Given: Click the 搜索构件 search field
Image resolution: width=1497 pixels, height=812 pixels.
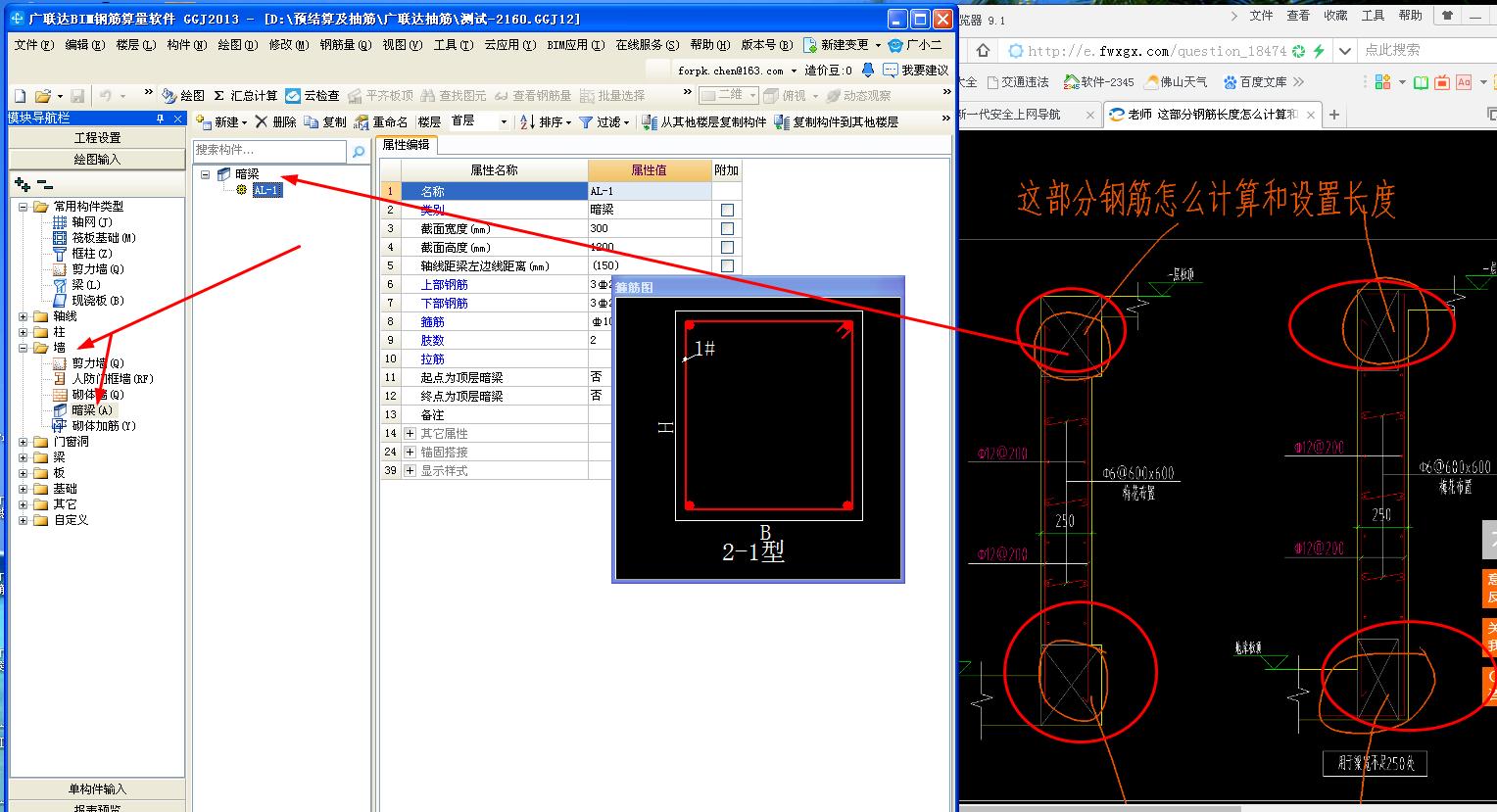Looking at the screenshot, I should coord(269,151).
